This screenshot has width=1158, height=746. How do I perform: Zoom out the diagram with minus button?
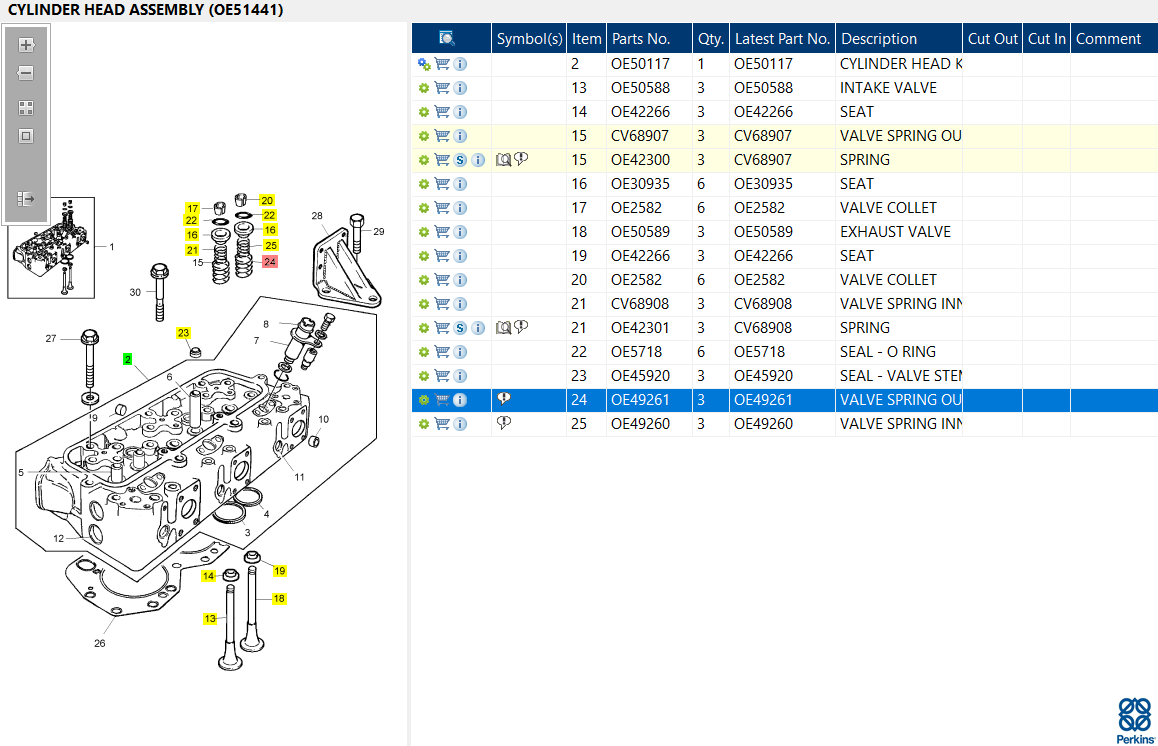(26, 73)
